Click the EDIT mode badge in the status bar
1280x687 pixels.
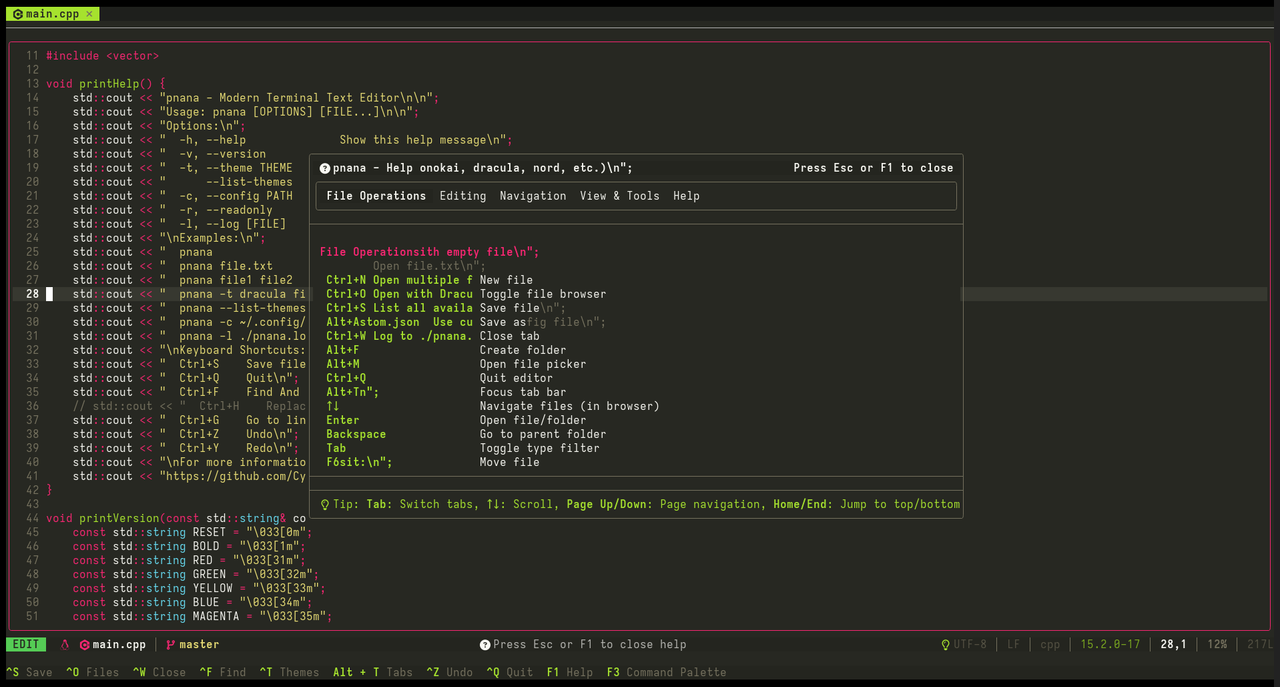26,645
